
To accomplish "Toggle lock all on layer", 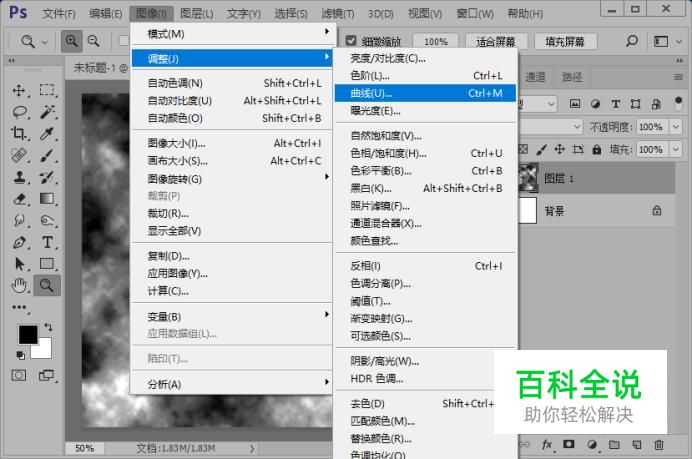I will click(x=597, y=150).
